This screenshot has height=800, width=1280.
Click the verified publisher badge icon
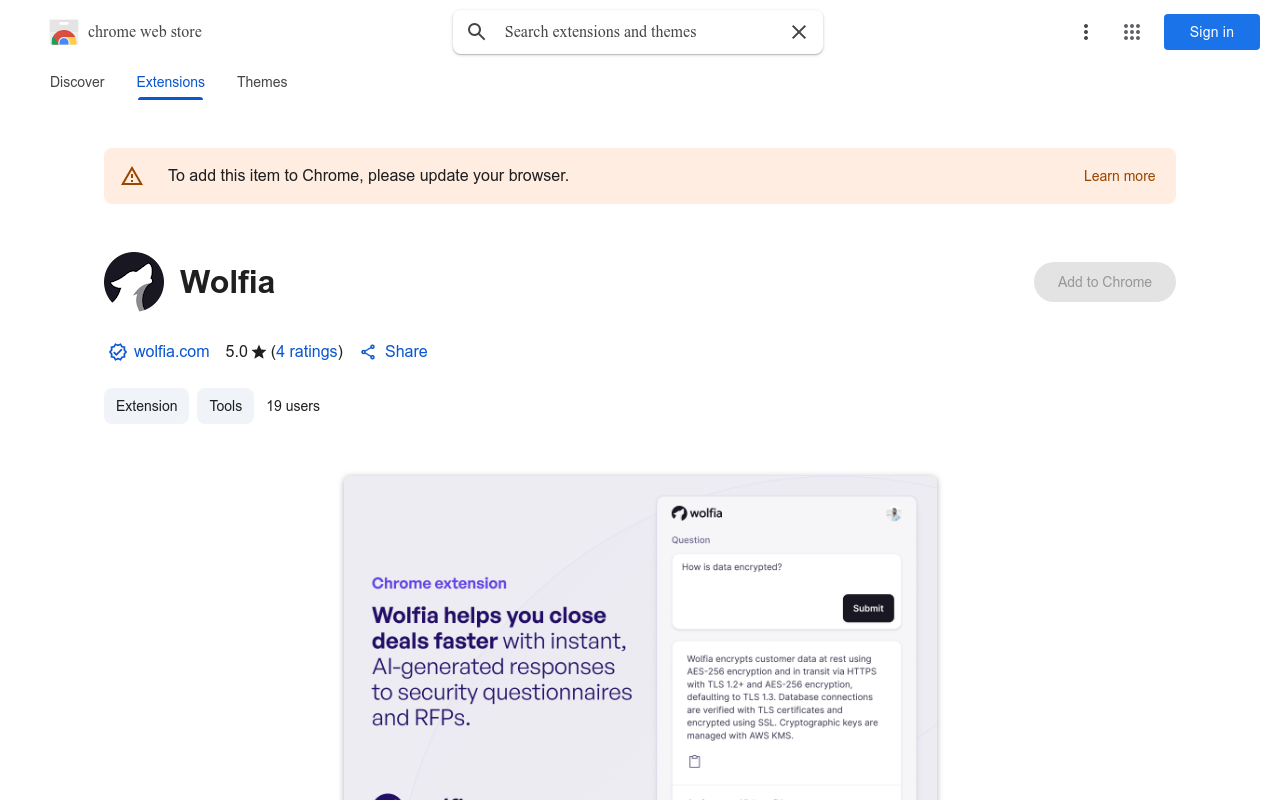(x=118, y=352)
